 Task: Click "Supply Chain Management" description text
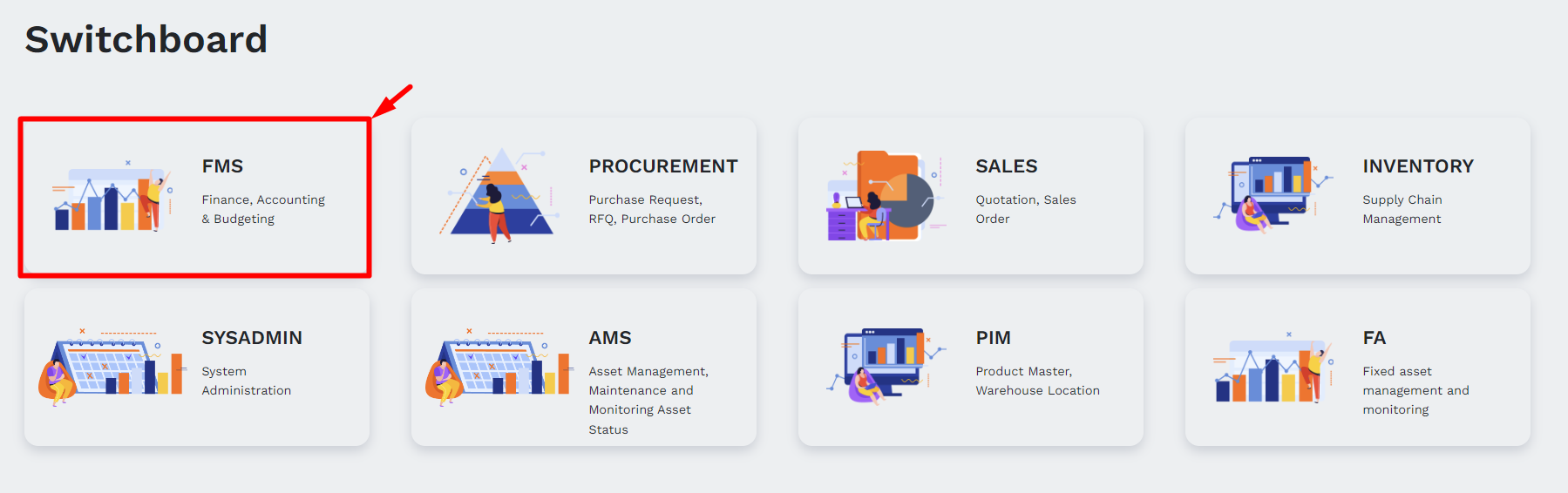tap(1402, 209)
